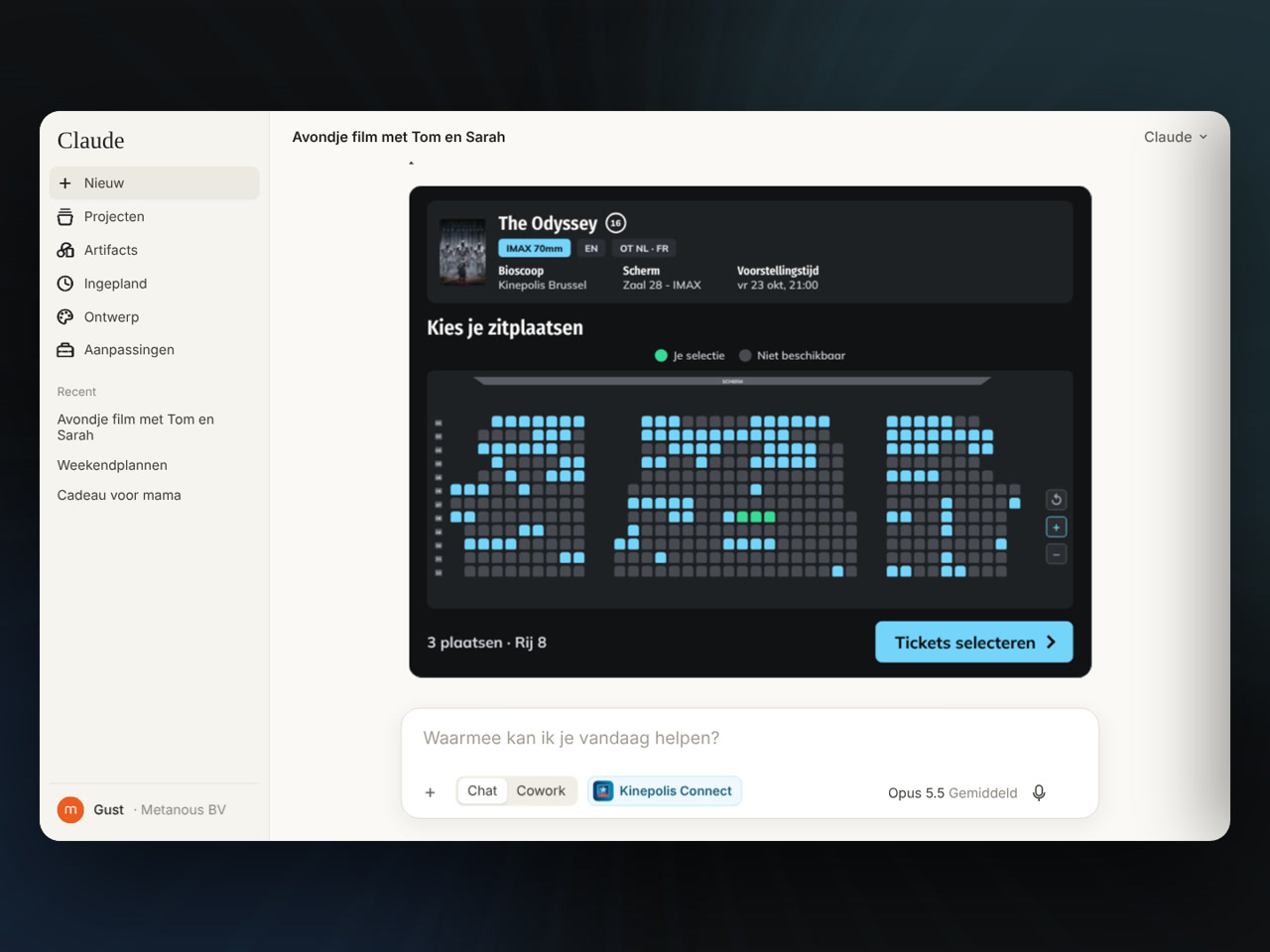Click The Odyssey movie poster thumbnail
1270x952 pixels.
[x=462, y=252]
